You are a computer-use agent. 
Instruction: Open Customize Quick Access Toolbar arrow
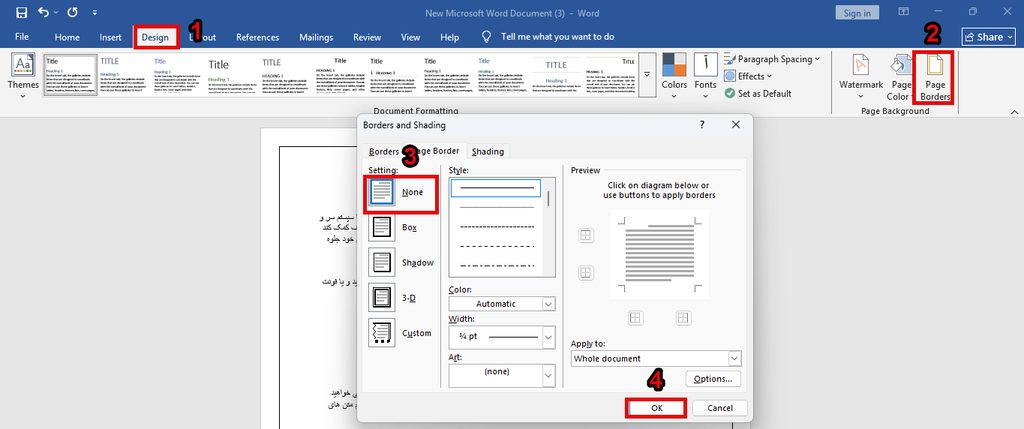95,13
